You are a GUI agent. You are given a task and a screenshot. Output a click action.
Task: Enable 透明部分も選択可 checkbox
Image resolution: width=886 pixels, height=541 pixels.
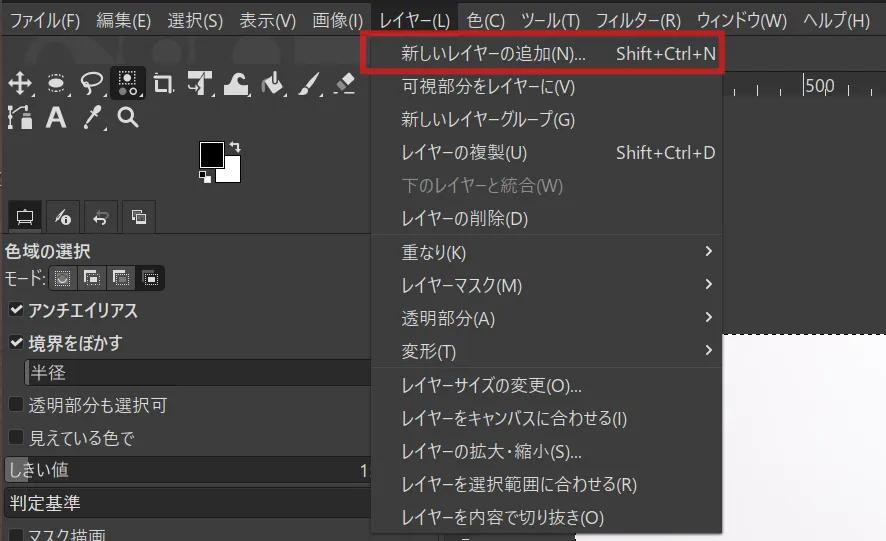16,404
